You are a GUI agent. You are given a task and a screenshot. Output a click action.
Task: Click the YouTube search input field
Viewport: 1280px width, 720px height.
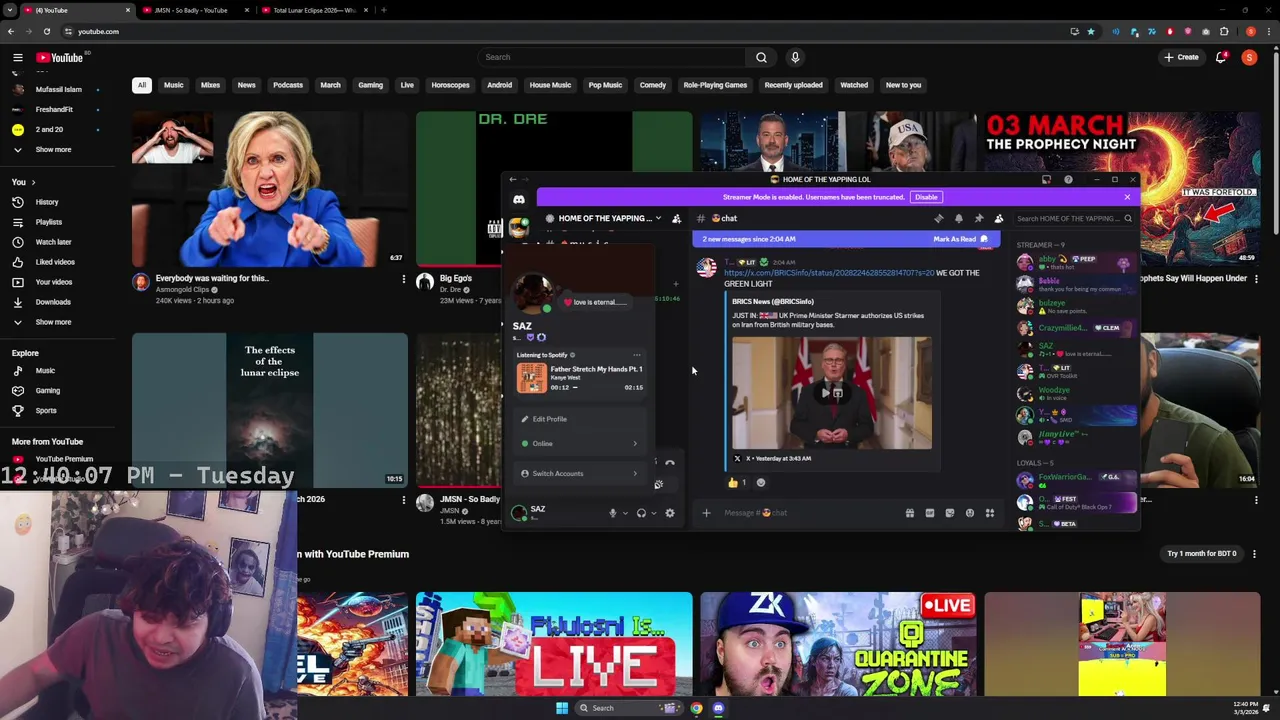point(610,57)
